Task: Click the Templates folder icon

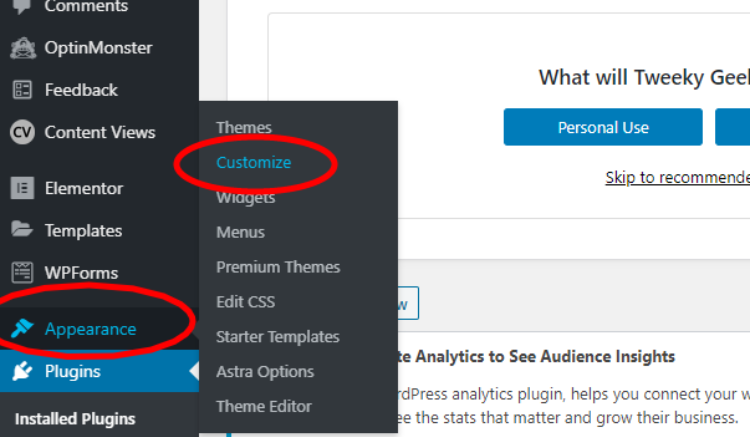Action: 22,229
